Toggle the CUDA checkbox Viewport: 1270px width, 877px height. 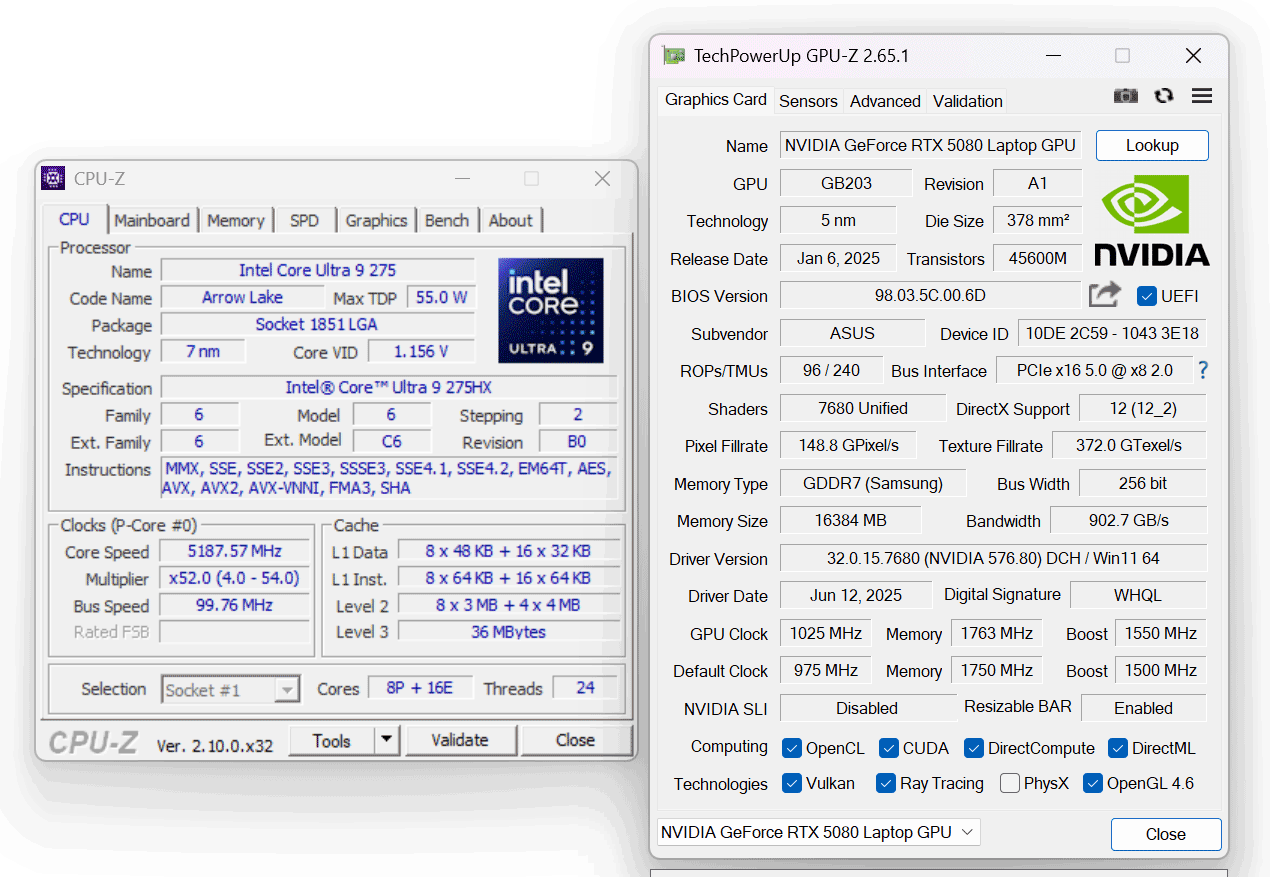click(888, 748)
